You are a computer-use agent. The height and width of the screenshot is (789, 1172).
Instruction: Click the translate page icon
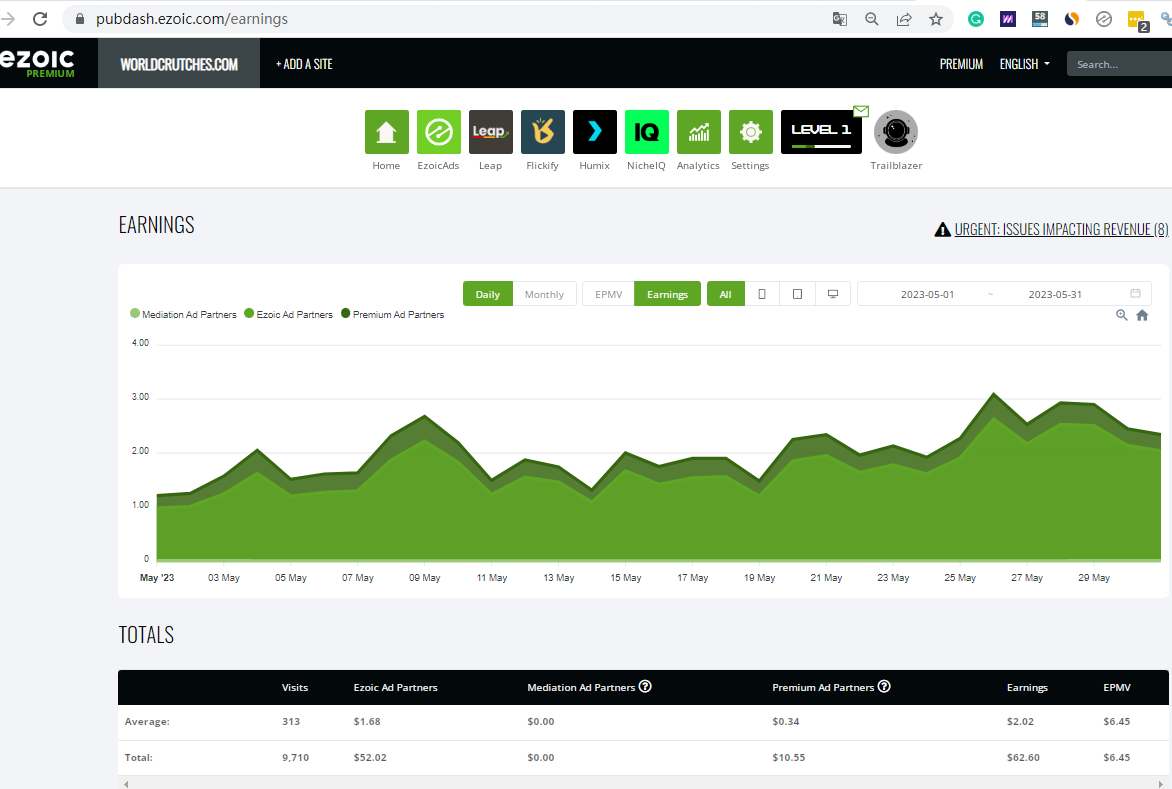839,19
